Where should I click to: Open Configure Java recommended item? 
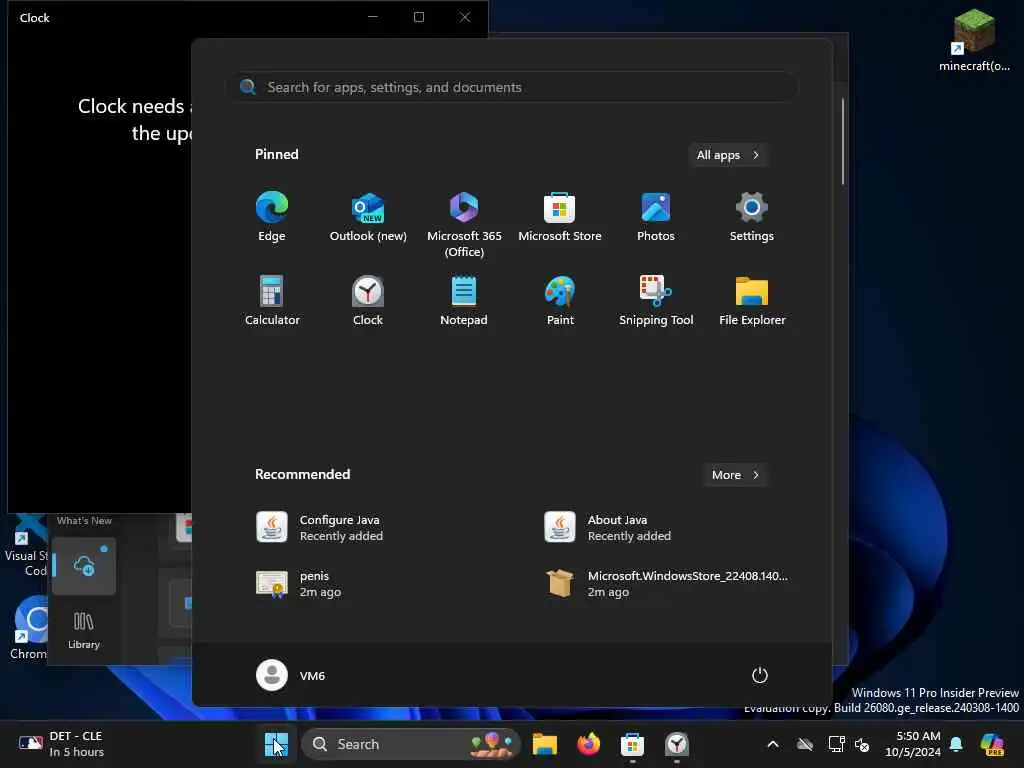point(319,528)
